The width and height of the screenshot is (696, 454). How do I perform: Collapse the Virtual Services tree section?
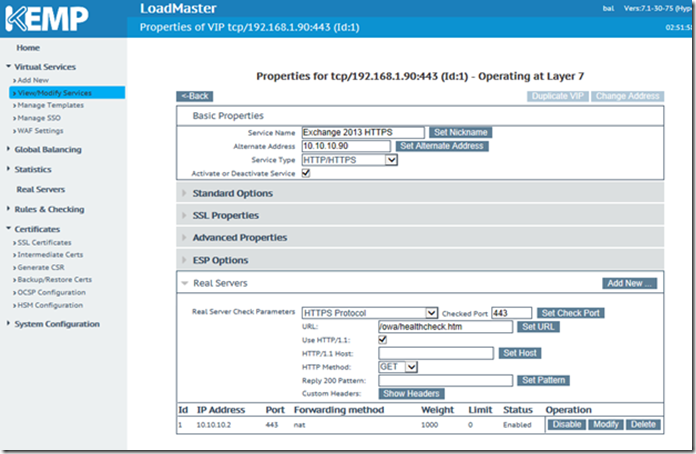(44, 67)
